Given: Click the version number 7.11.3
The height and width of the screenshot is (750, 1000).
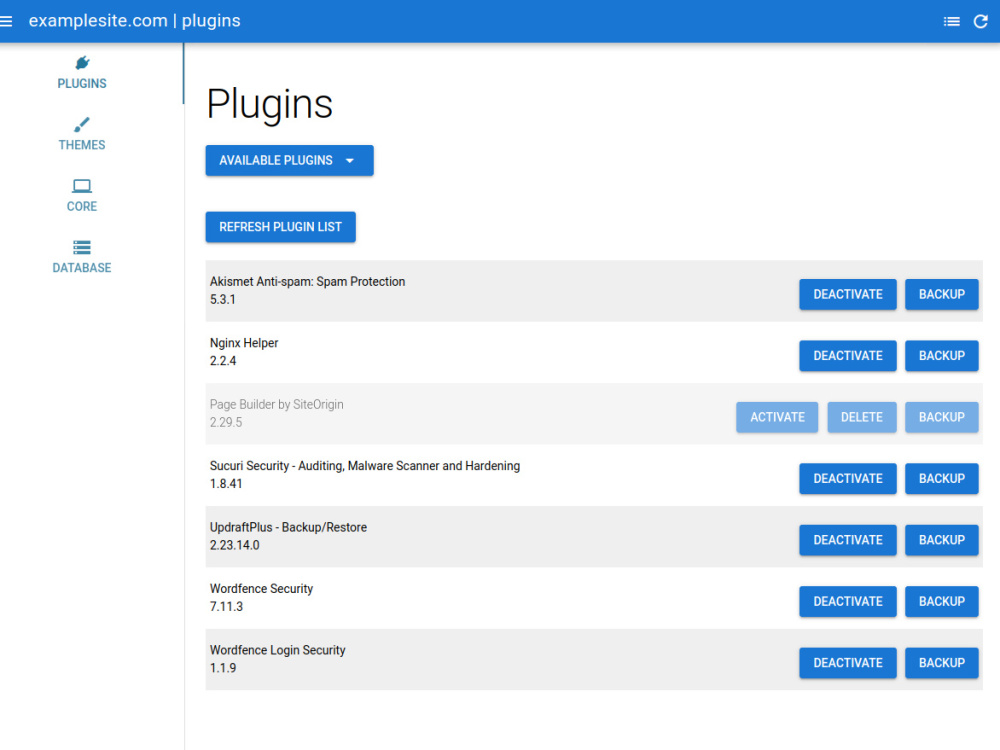Looking at the screenshot, I should (226, 607).
